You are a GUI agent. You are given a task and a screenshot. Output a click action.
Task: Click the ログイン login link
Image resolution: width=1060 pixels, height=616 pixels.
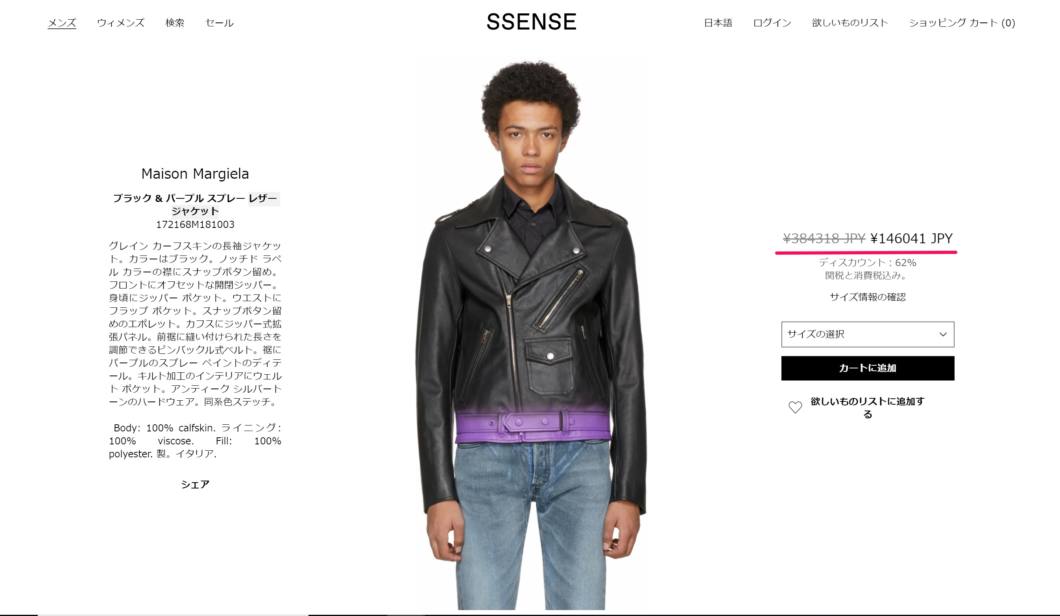[x=772, y=23]
